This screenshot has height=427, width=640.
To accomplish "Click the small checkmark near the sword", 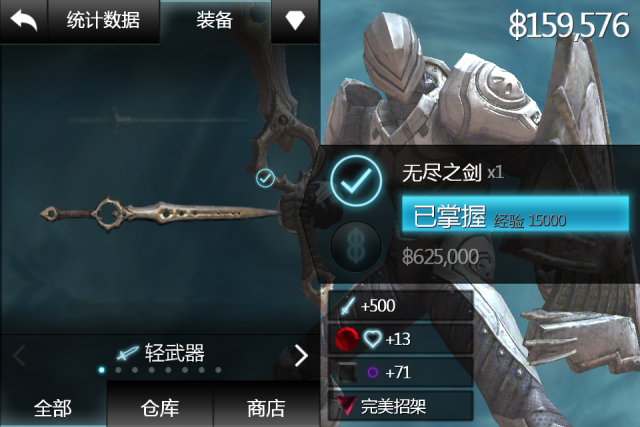I will pyautogui.click(x=265, y=178).
